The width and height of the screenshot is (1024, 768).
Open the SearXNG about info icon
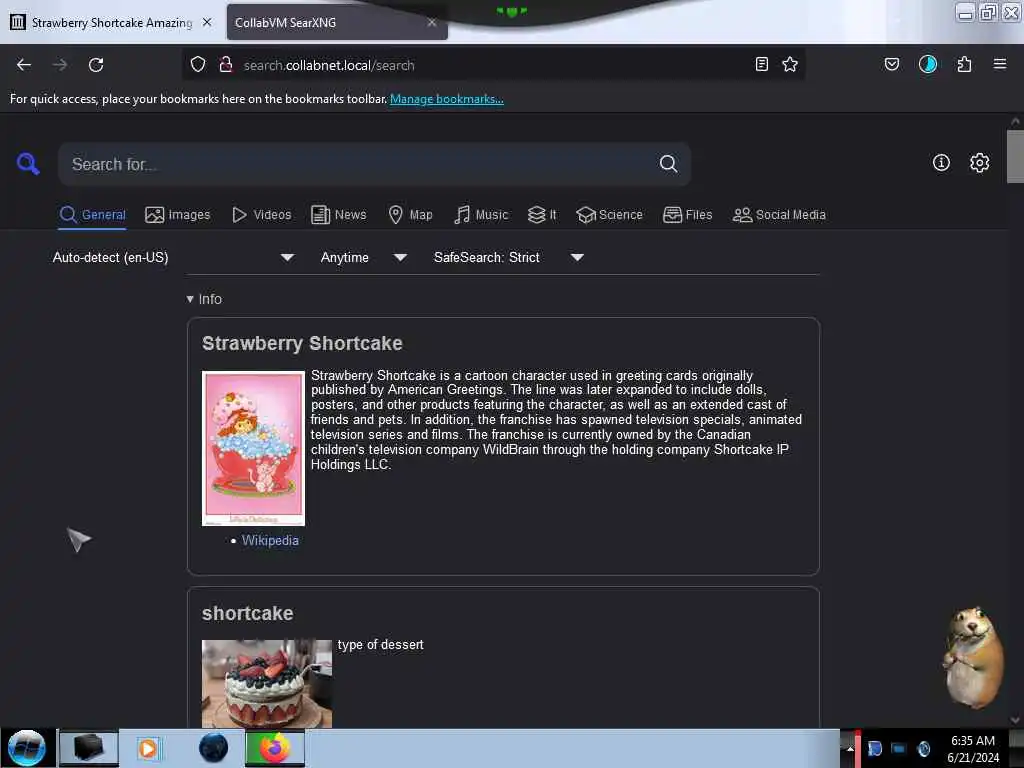[x=941, y=163]
